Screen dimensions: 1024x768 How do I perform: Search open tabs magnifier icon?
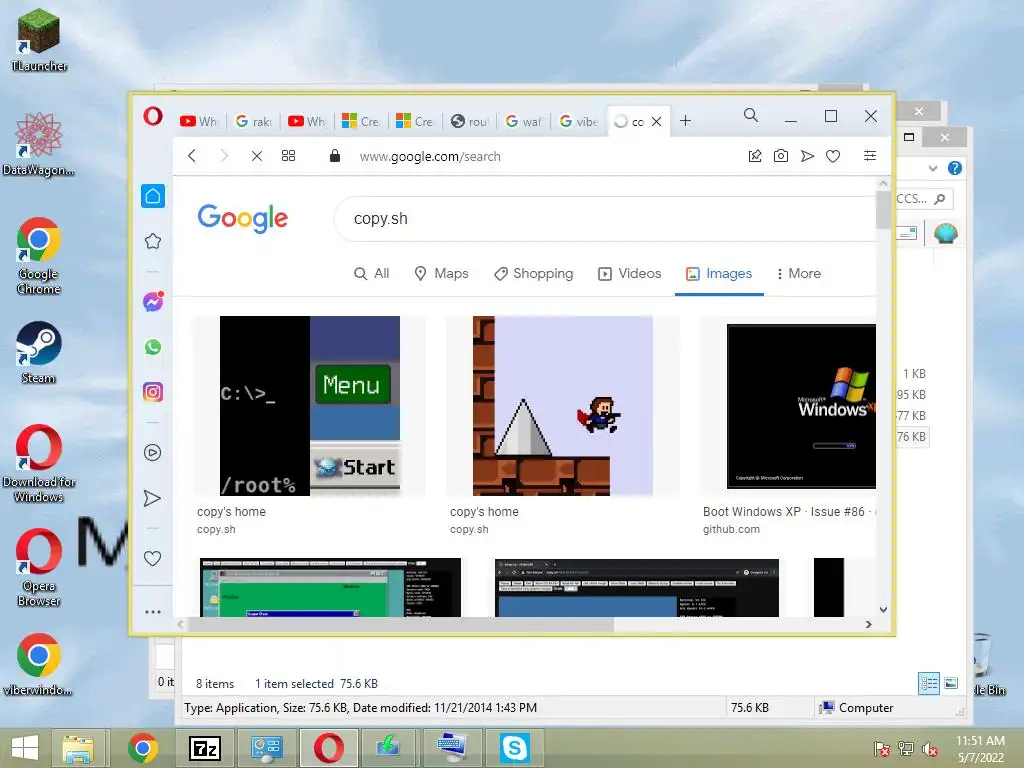pyautogui.click(x=751, y=116)
